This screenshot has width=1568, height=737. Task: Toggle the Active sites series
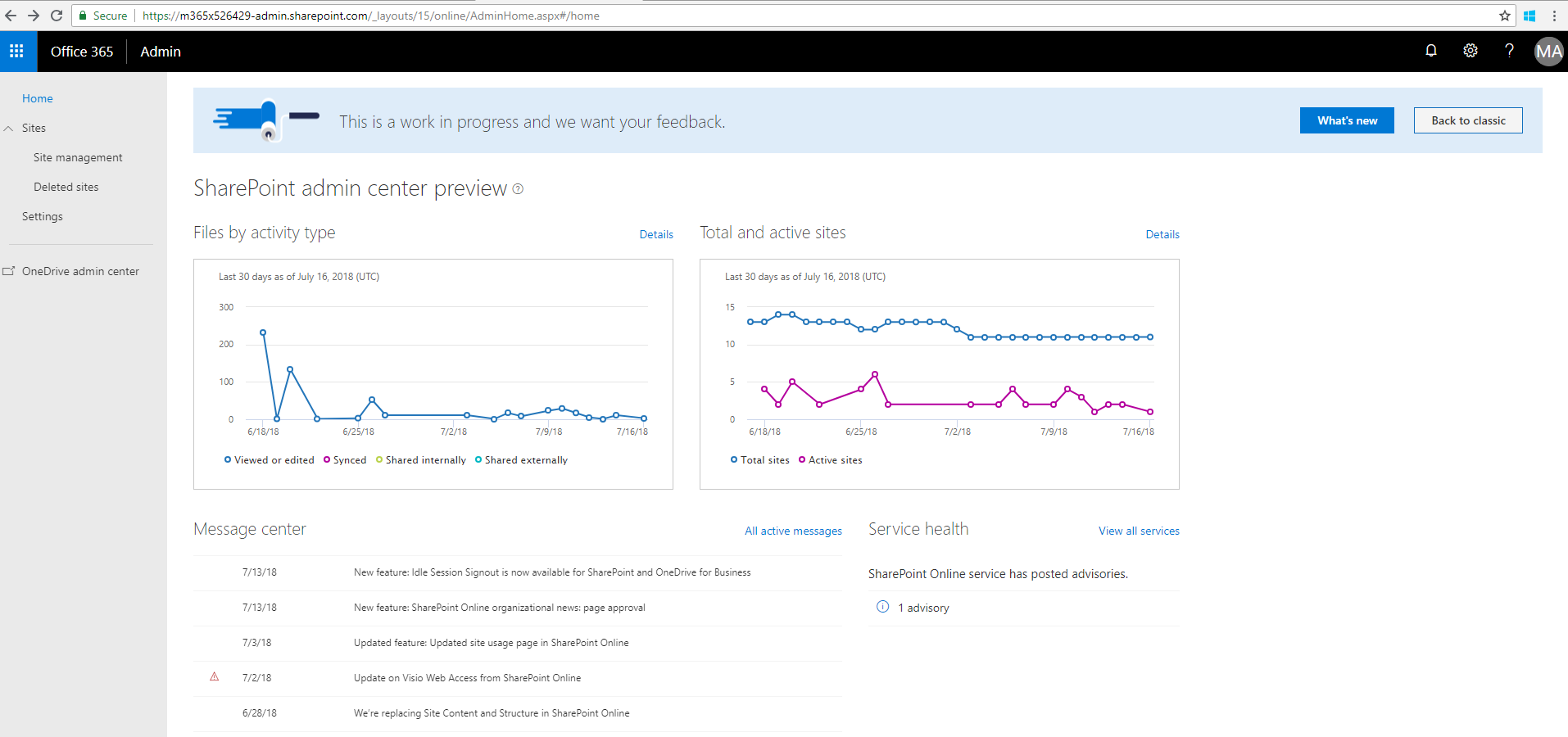(830, 459)
